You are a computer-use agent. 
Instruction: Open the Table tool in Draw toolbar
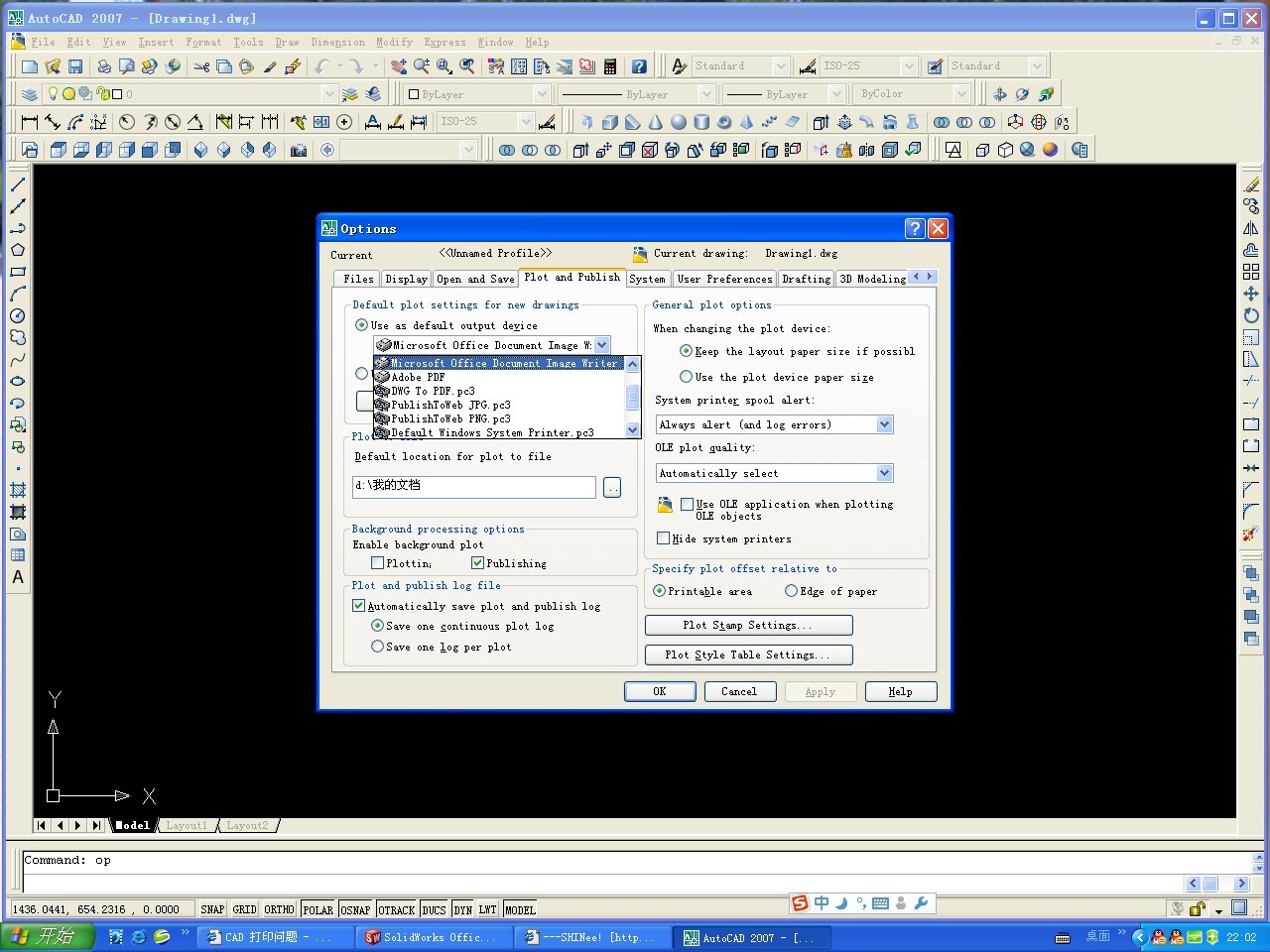point(18,555)
